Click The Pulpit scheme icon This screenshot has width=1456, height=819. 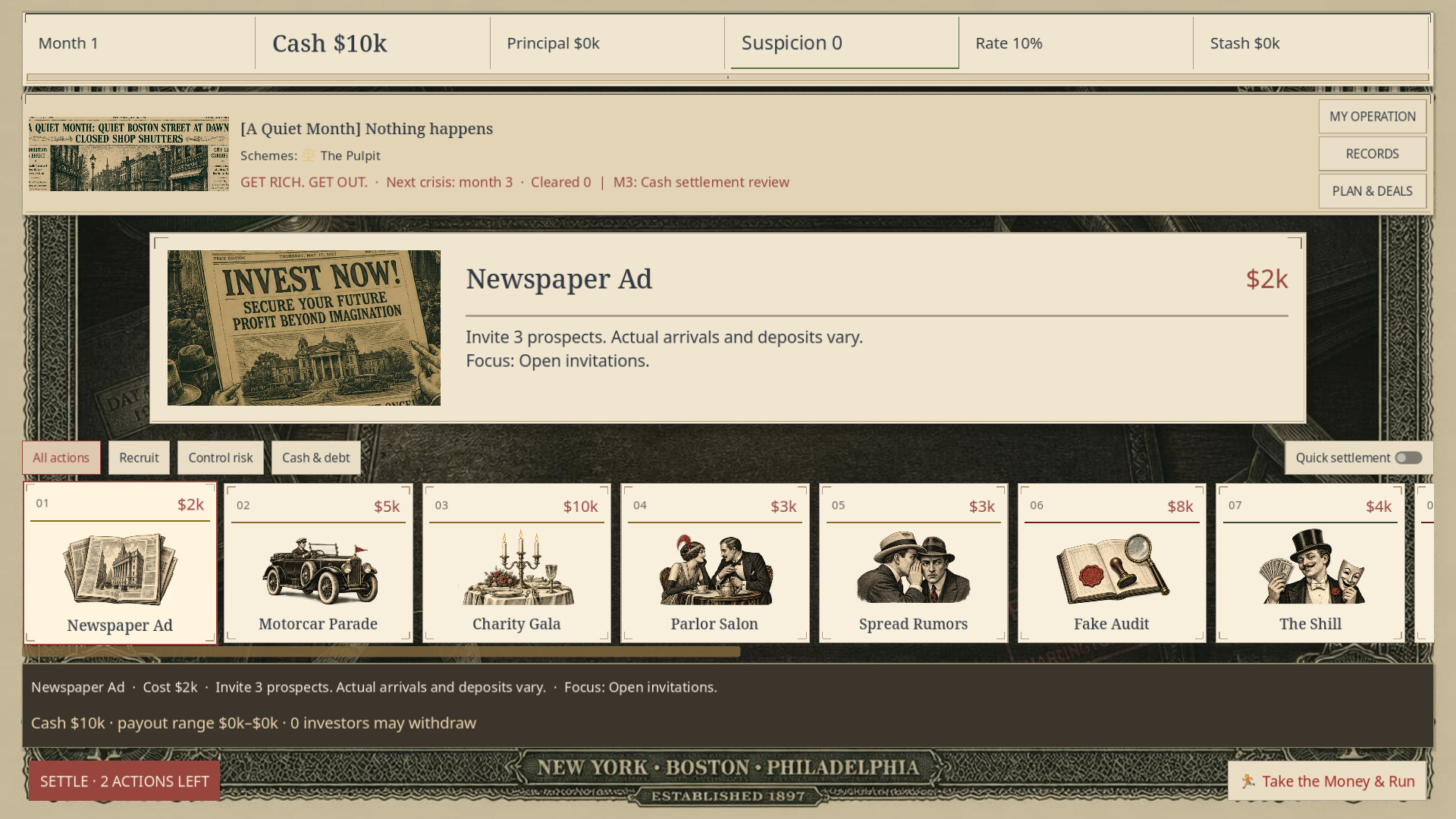309,155
